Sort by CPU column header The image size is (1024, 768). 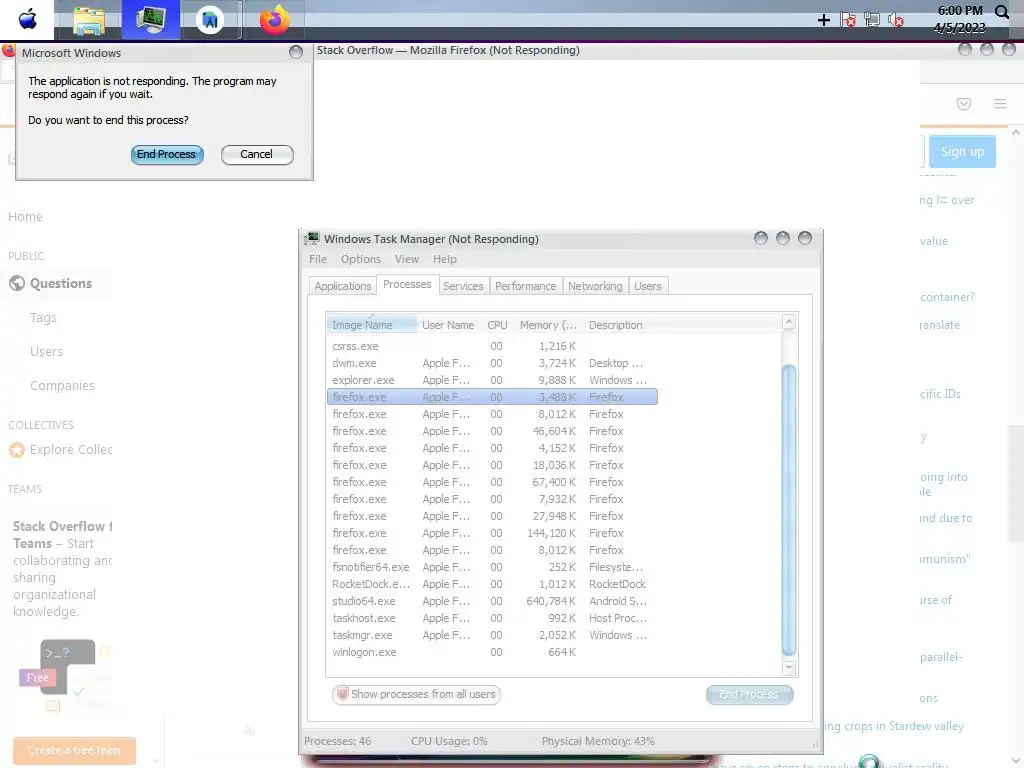point(497,325)
